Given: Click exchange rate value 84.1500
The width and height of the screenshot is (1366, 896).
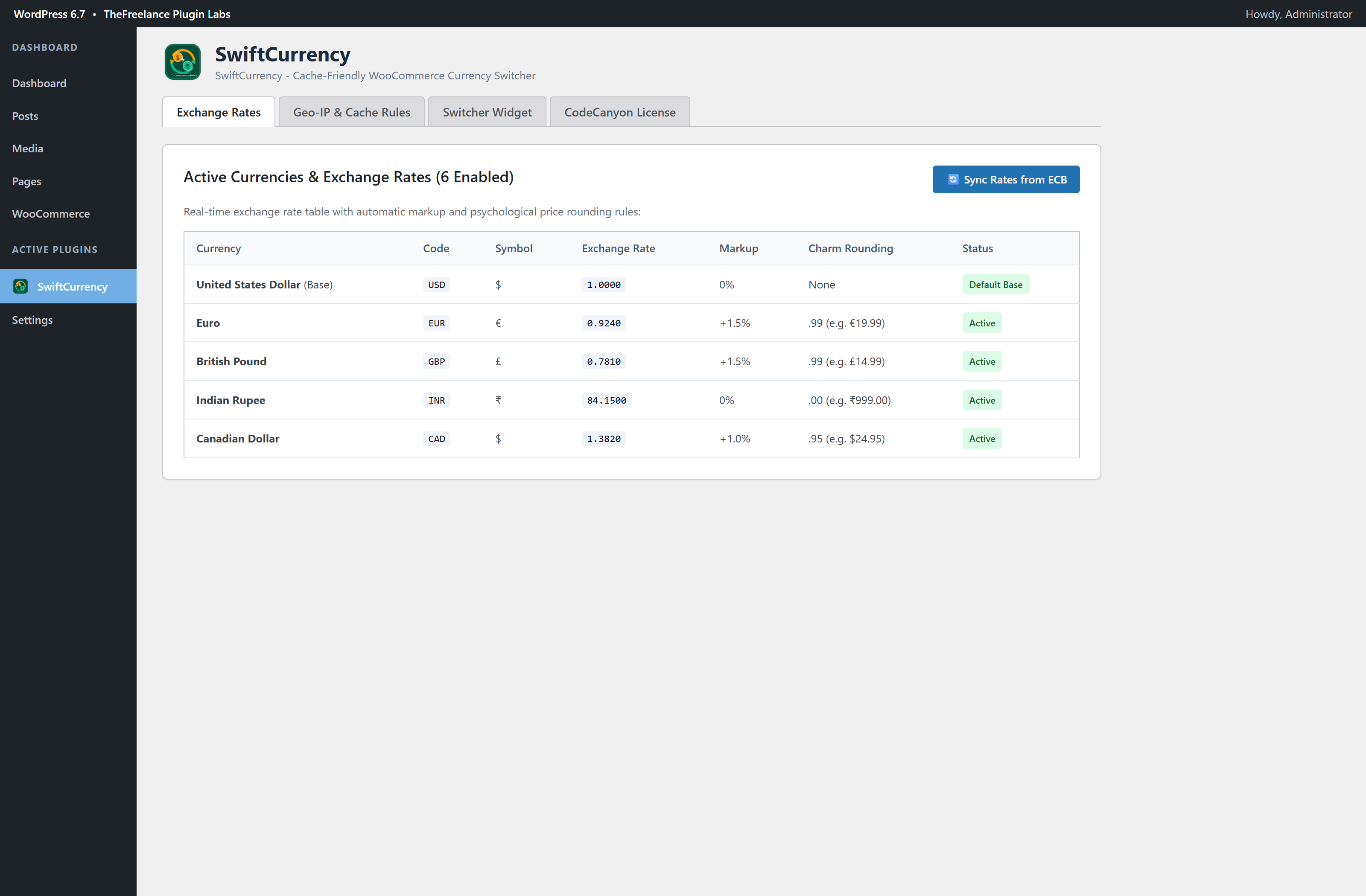Looking at the screenshot, I should click(607, 400).
